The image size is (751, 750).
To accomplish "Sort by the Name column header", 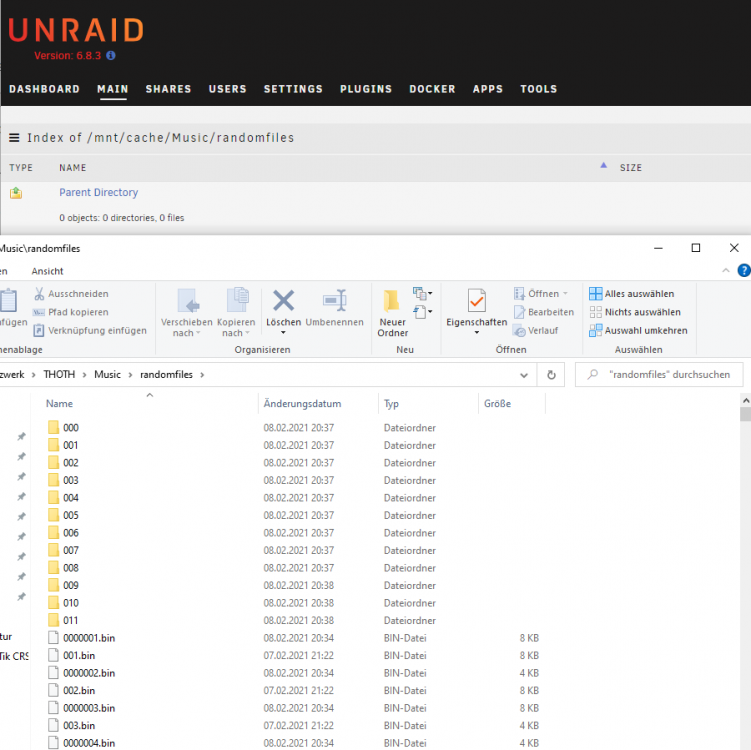I will coord(59,404).
